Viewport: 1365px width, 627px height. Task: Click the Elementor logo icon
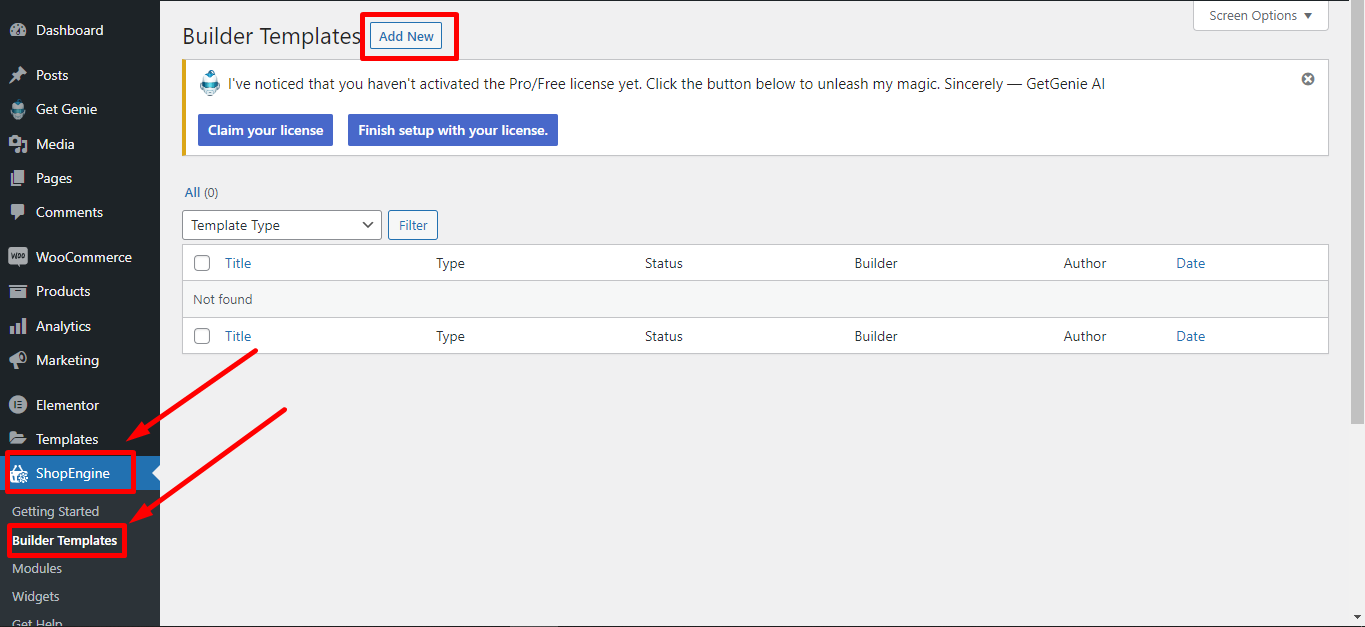pos(18,405)
